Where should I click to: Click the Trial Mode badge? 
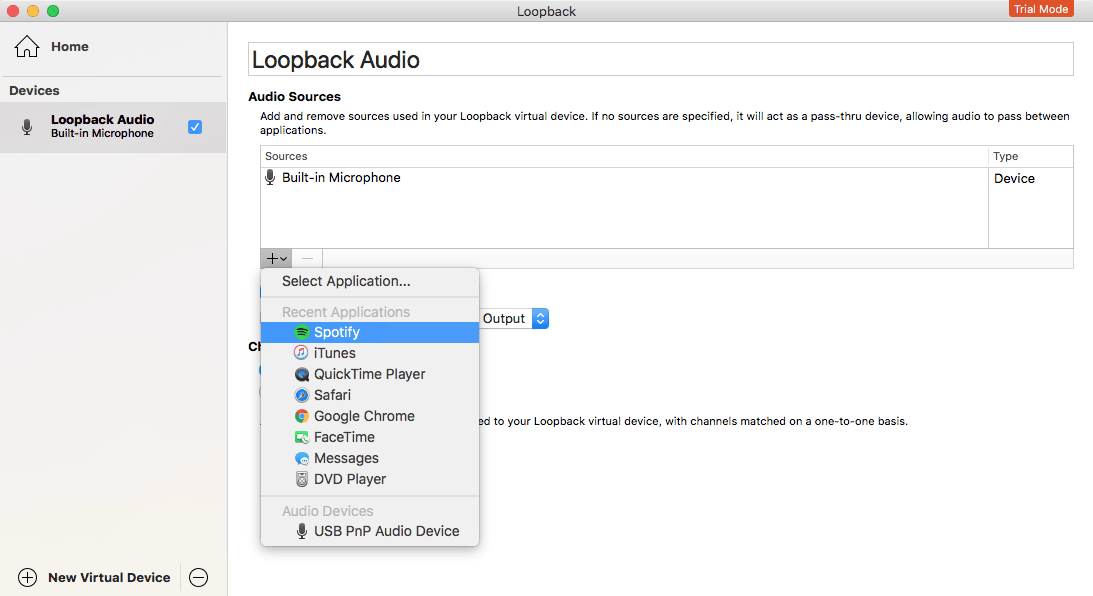(1041, 9)
